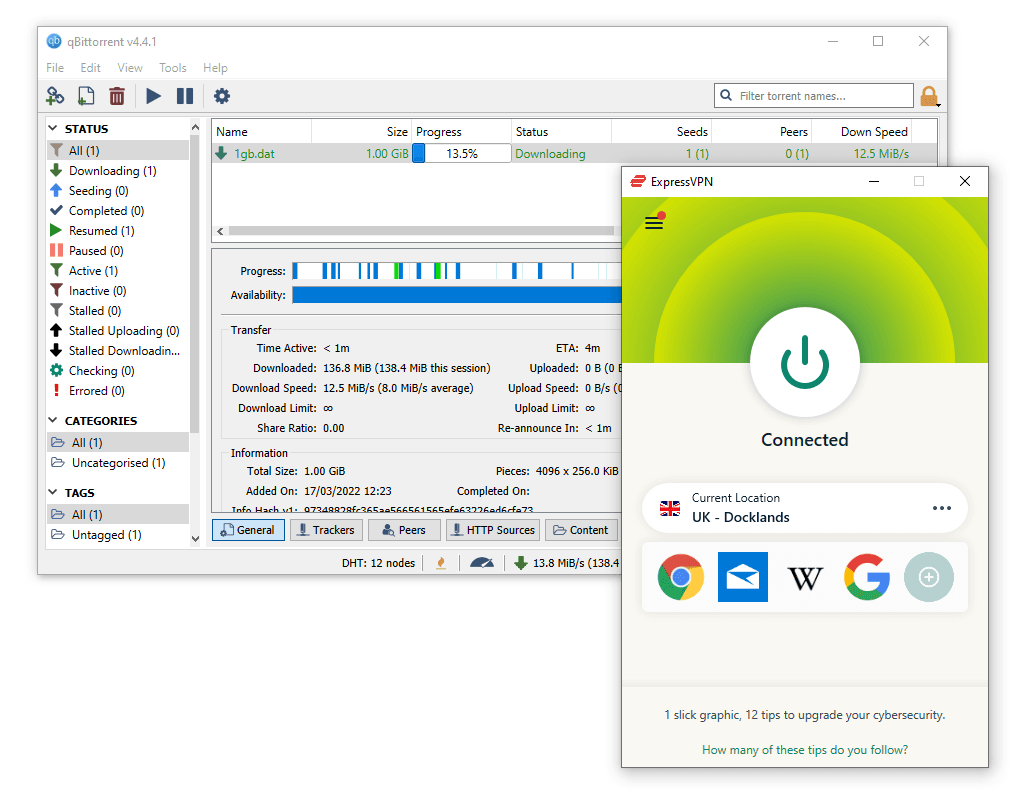Open the File menu in qBittorrent
This screenshot has height=793, width=1023.
coord(55,68)
